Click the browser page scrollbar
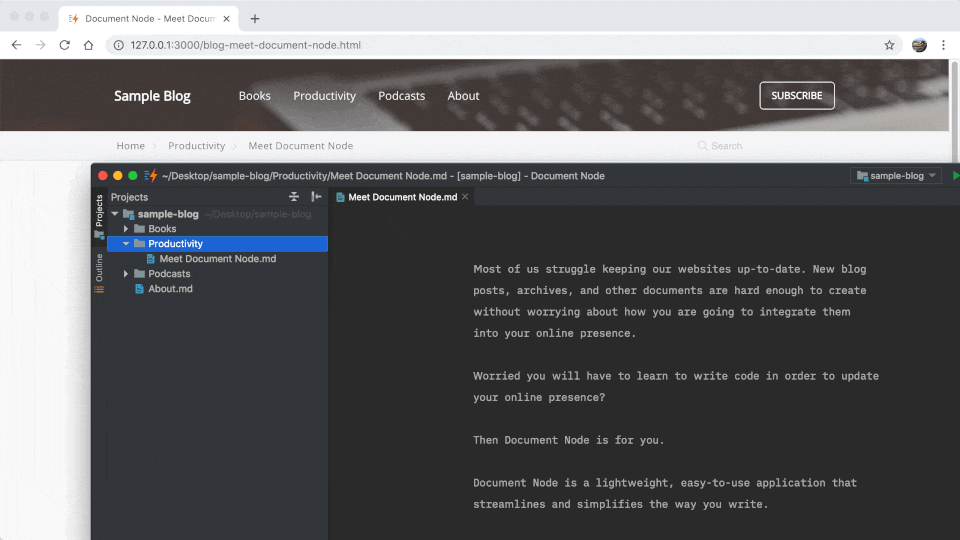 (954, 110)
